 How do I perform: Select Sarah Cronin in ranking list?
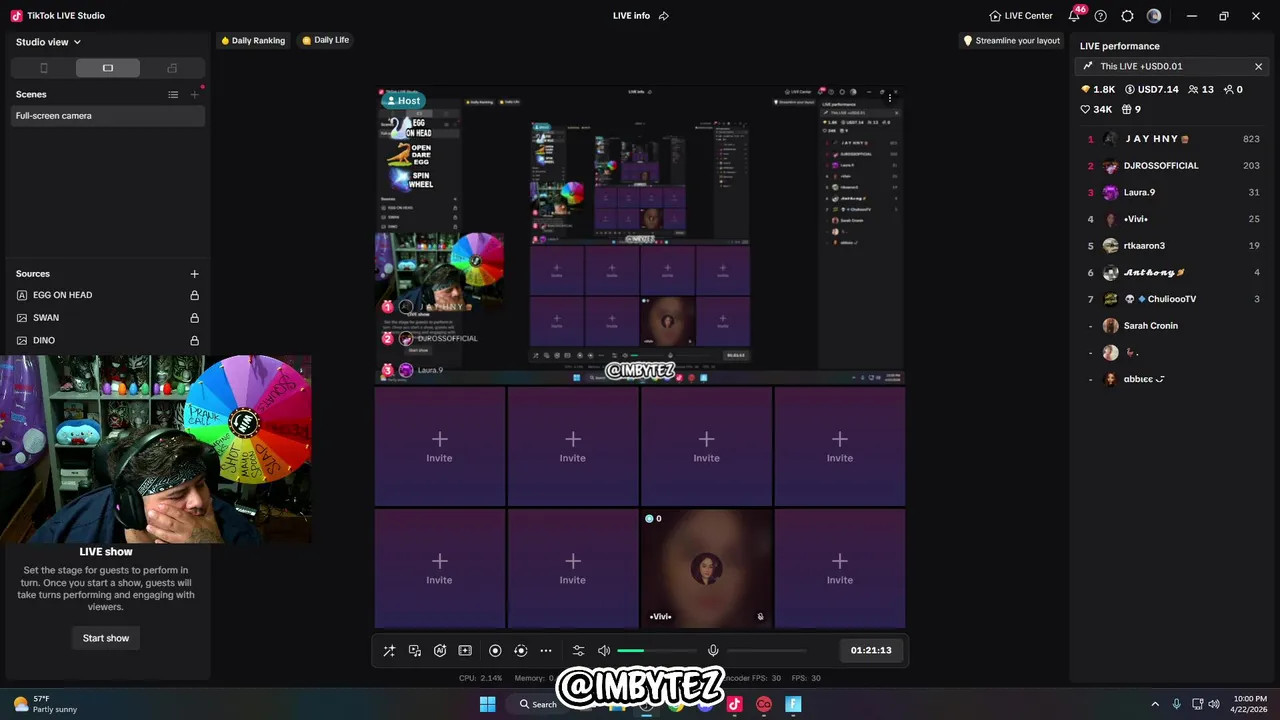coord(1175,326)
